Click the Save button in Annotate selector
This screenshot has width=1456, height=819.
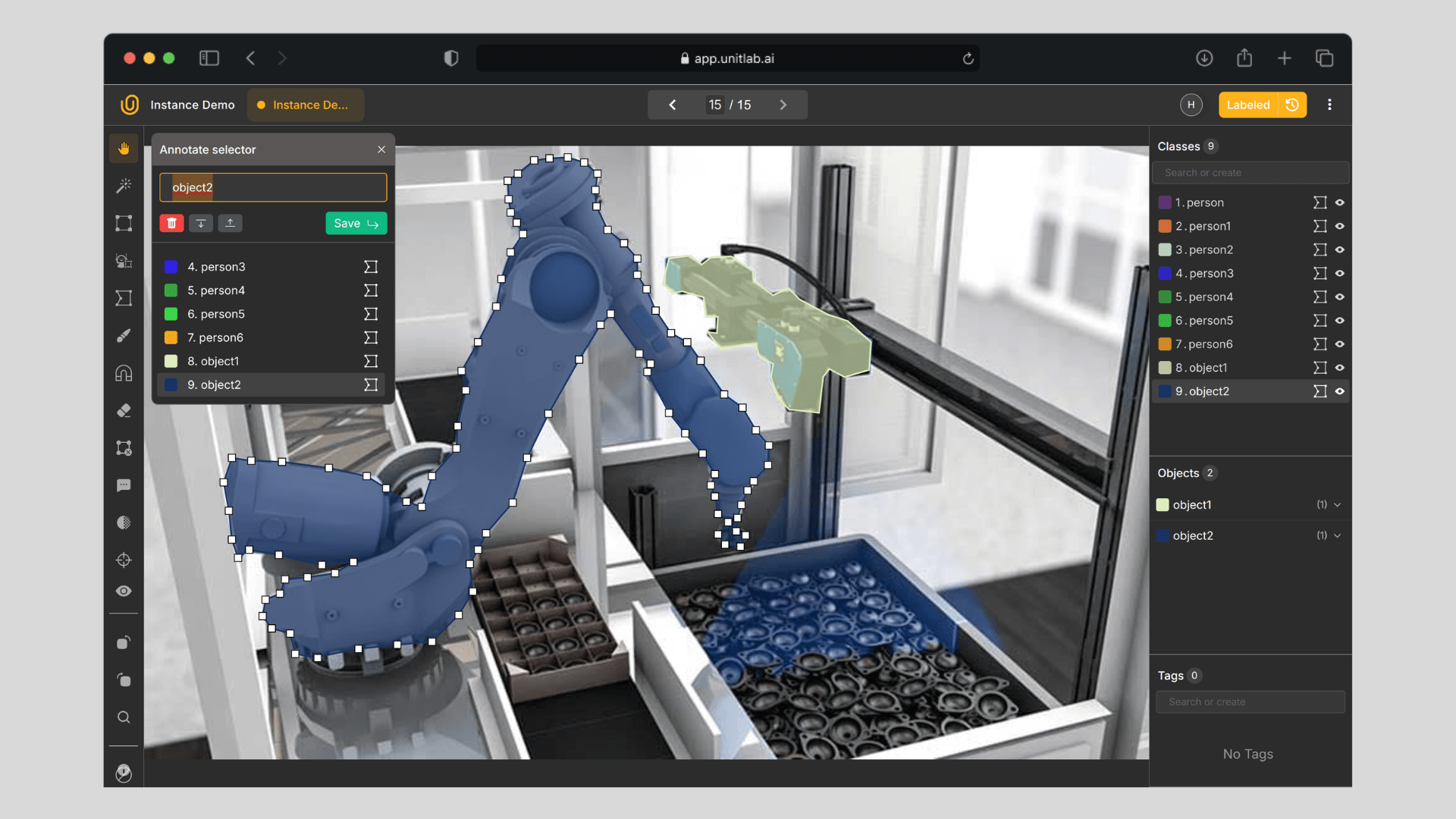356,223
